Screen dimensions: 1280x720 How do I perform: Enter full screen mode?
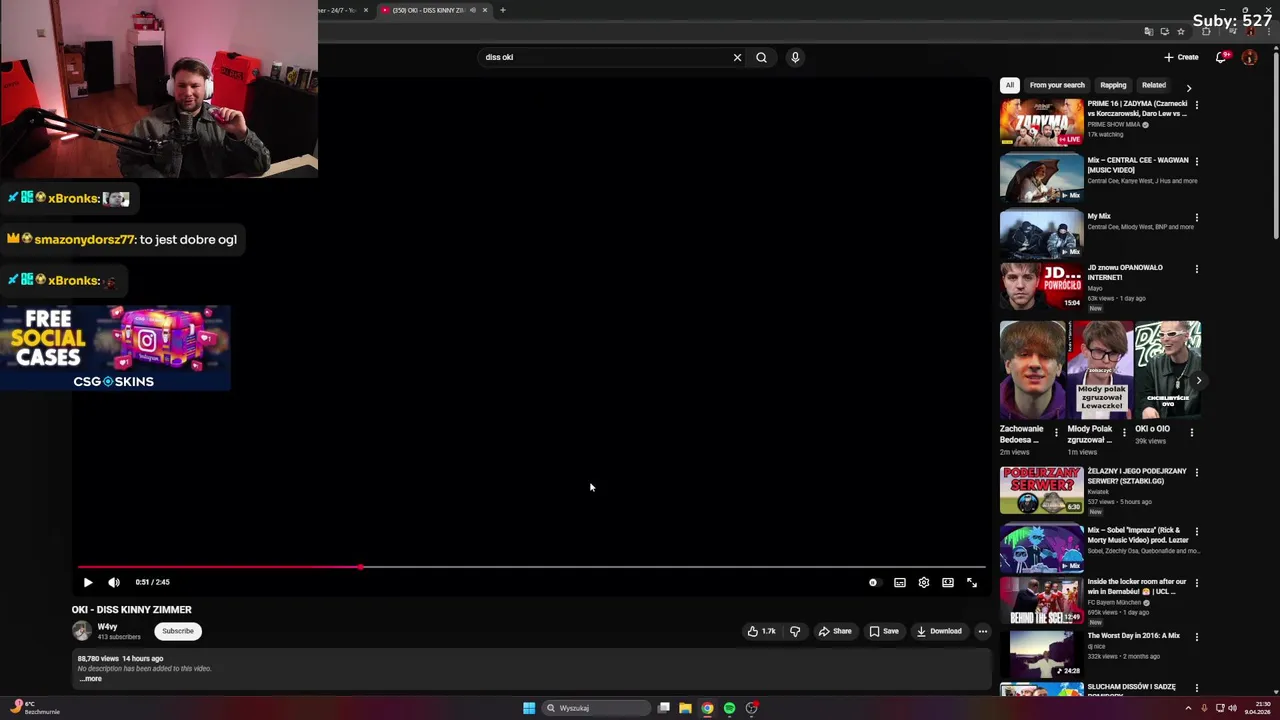click(x=972, y=582)
